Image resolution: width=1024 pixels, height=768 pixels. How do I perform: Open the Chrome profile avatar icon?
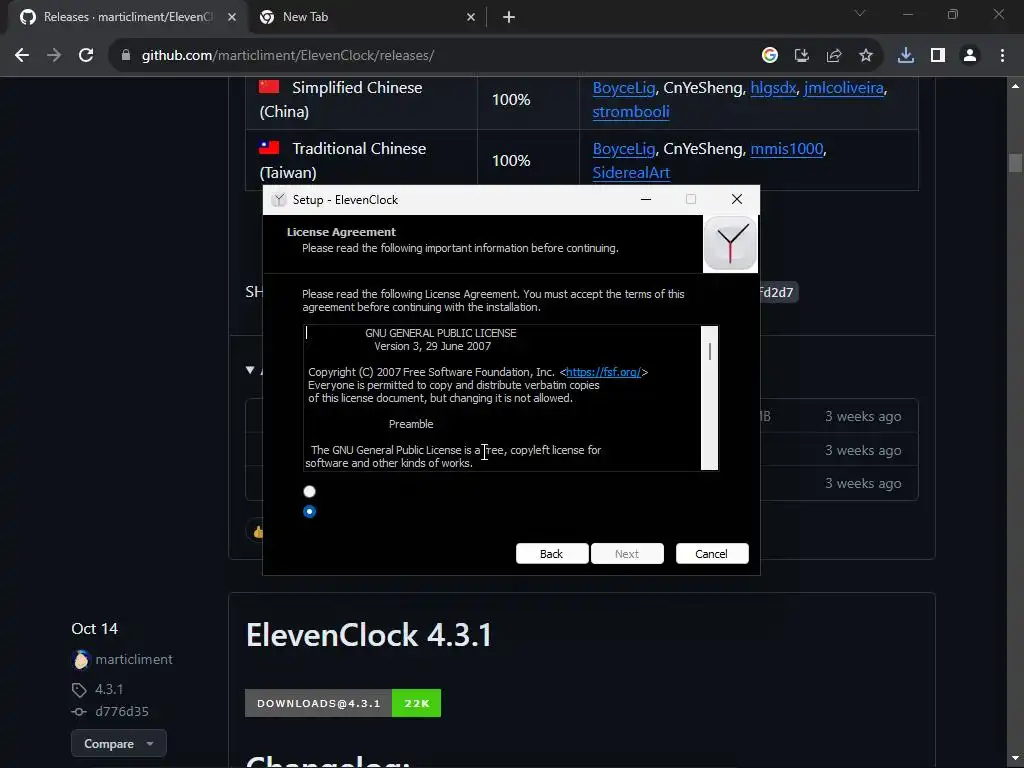969,56
